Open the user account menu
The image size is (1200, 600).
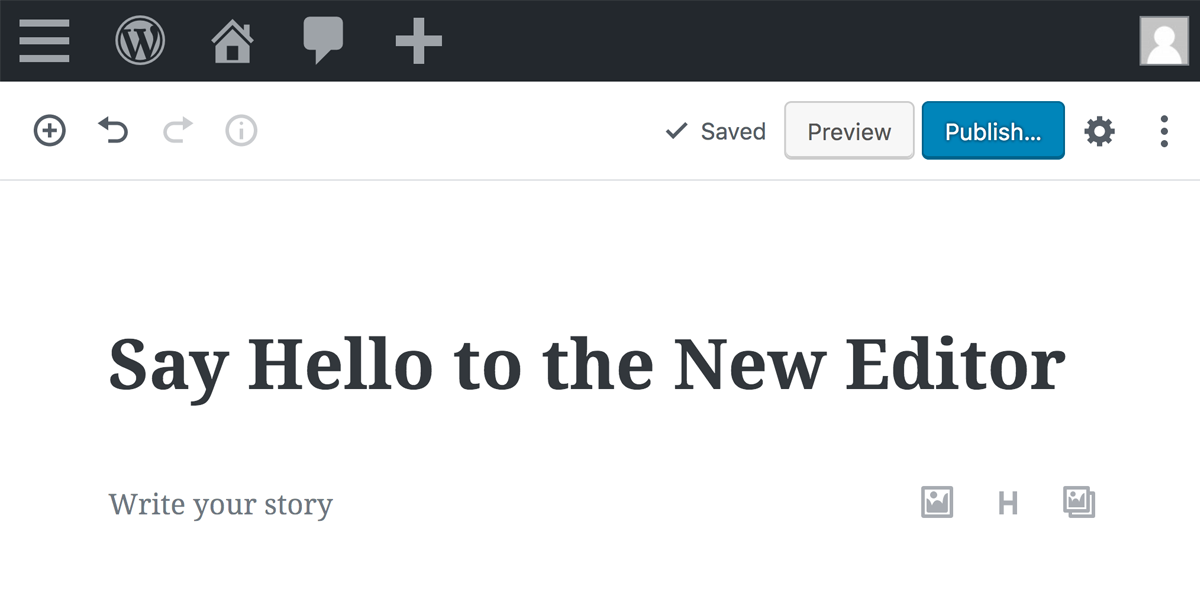(1164, 40)
